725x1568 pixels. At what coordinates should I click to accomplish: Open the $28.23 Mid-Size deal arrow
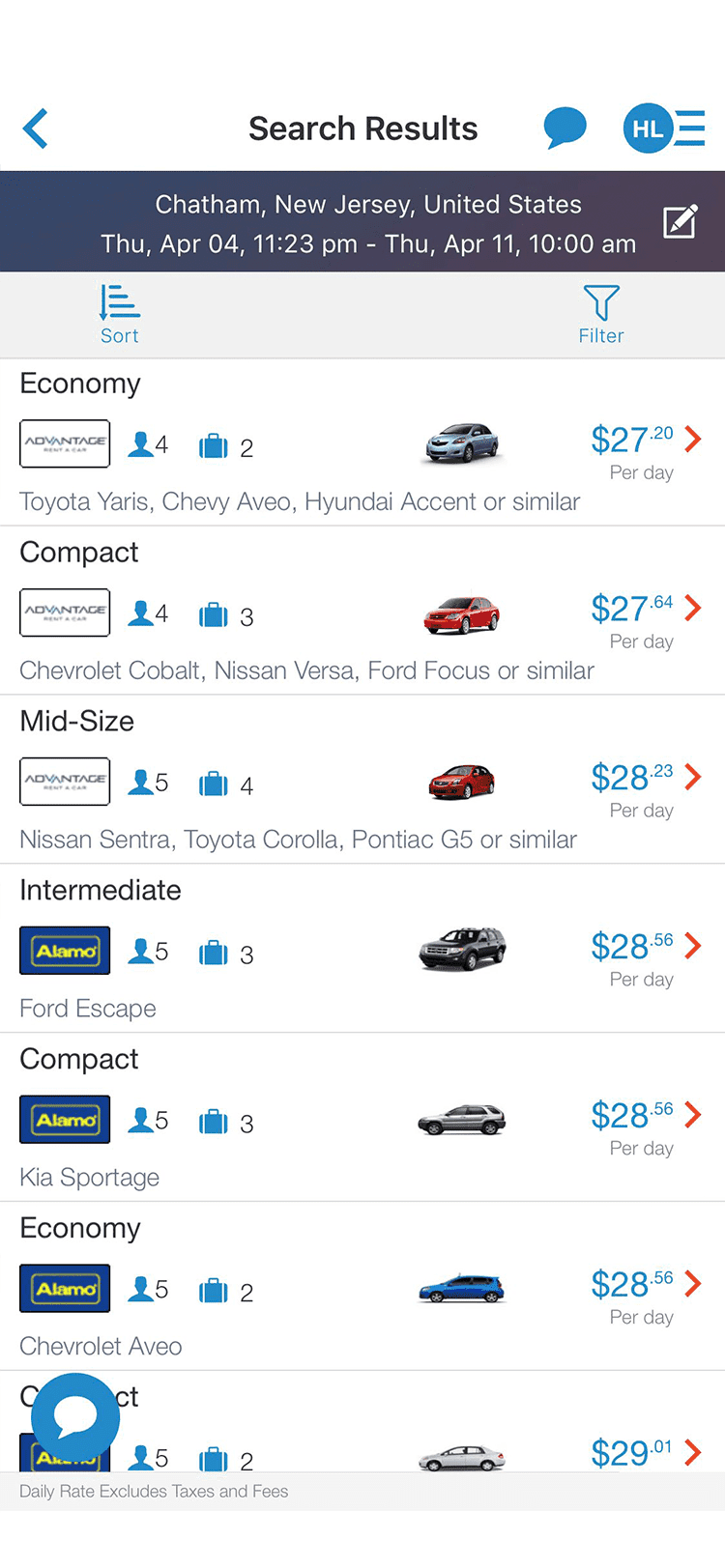[692, 777]
